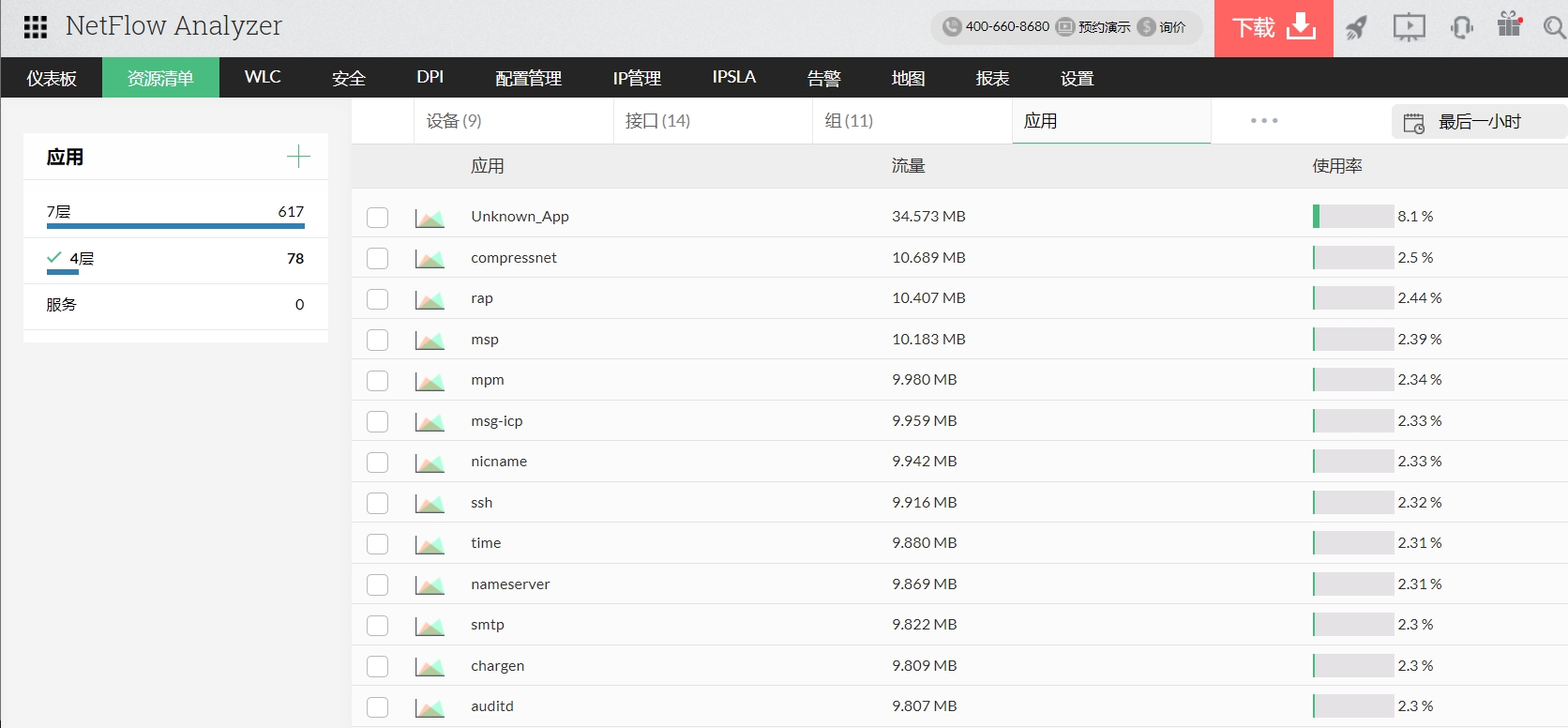Open traffic graph icon for compressnet
Image resolution: width=1568 pixels, height=728 pixels.
[430, 258]
